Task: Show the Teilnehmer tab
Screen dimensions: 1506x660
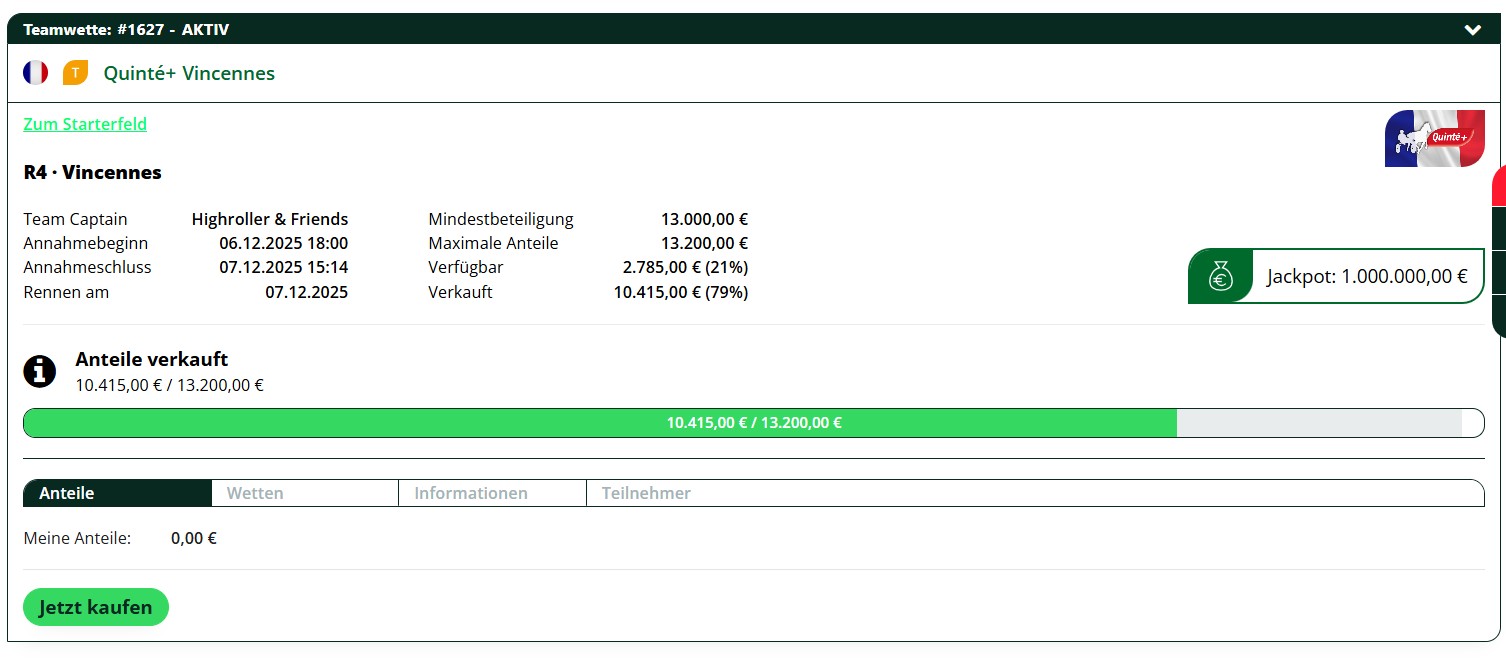Action: pos(646,493)
